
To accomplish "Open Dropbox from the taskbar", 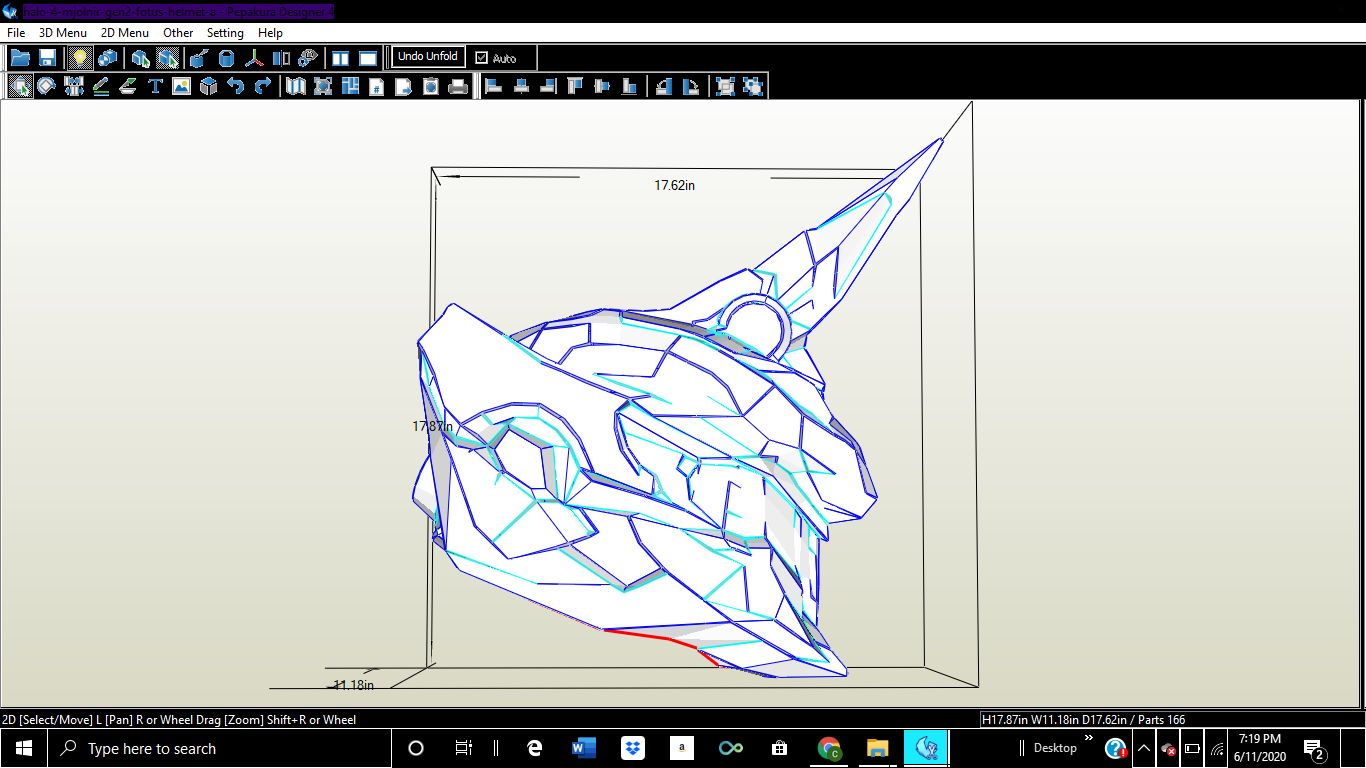I will coord(632,748).
